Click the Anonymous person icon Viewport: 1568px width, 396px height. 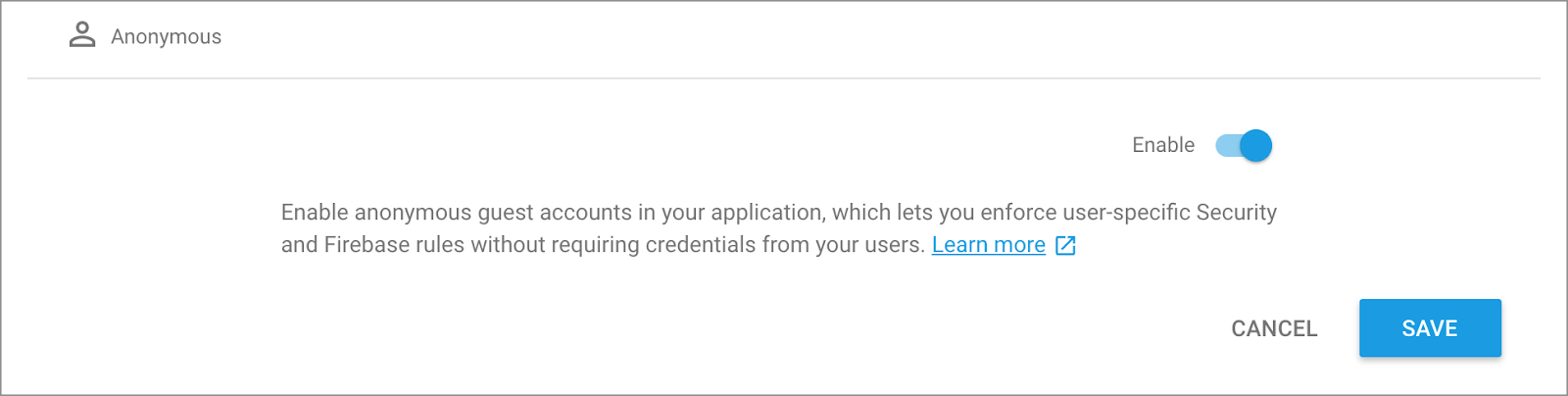82,35
